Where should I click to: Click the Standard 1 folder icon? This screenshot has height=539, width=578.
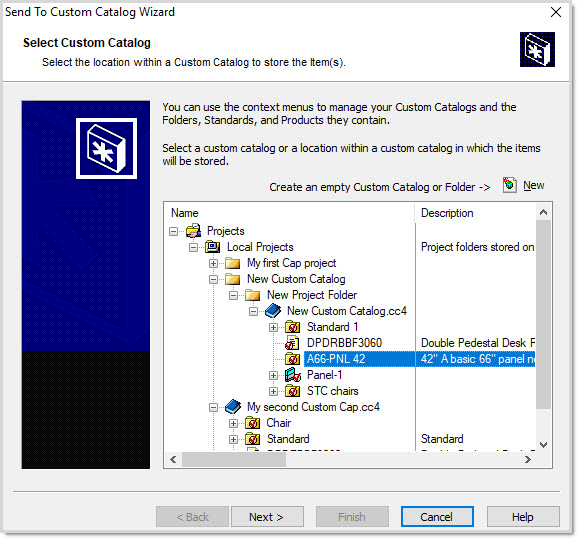click(x=292, y=327)
